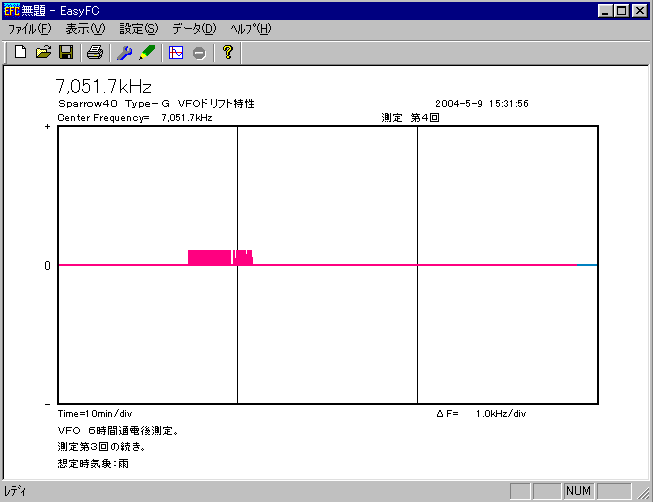Click the large 7,051.7kHz frequency readout
This screenshot has height=502, width=653.
104,86
